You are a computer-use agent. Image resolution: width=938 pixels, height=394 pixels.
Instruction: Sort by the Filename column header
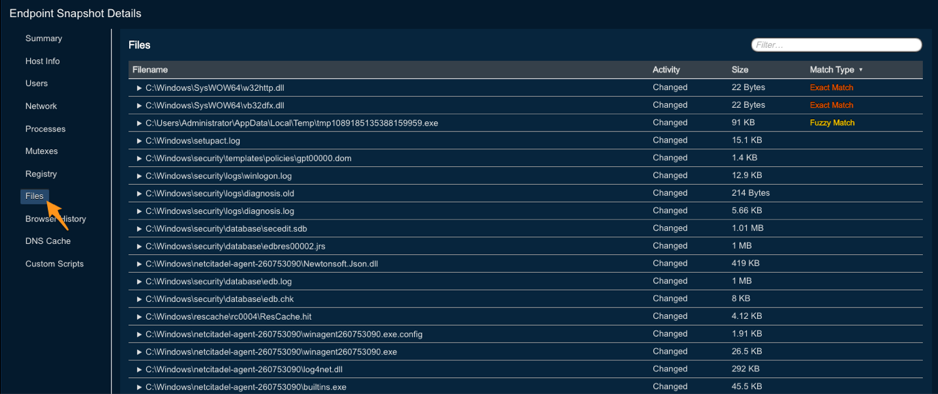coord(150,70)
